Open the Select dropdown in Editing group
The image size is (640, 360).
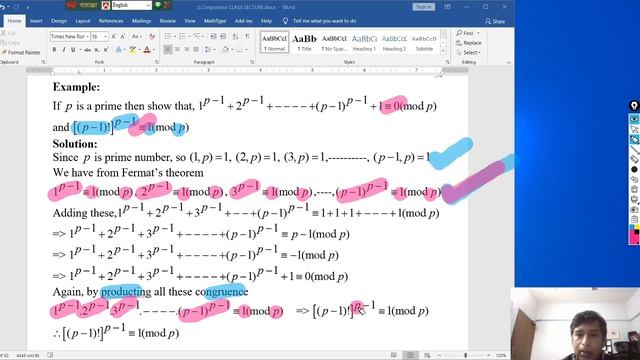469,53
